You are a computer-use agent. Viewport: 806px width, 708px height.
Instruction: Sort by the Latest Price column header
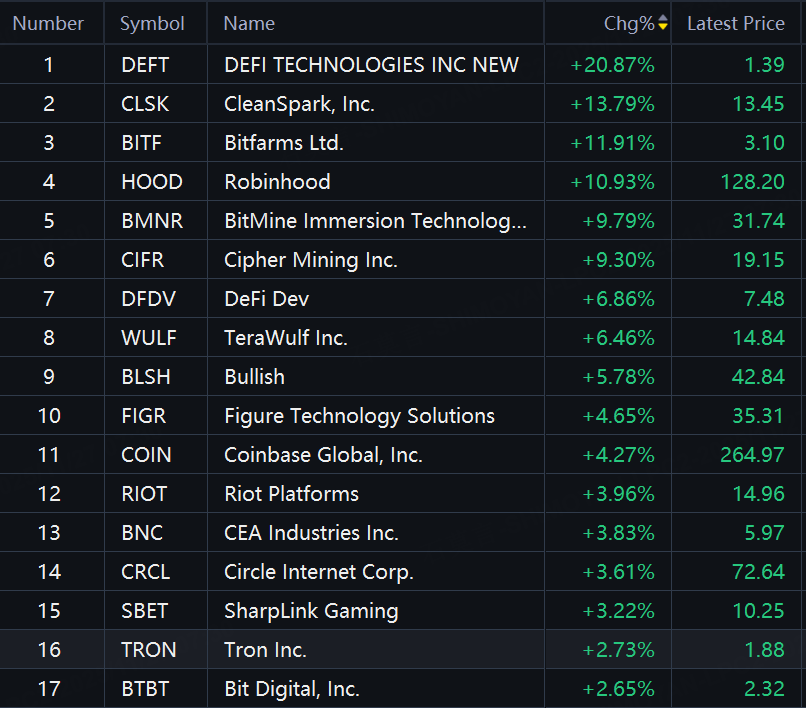pos(736,24)
